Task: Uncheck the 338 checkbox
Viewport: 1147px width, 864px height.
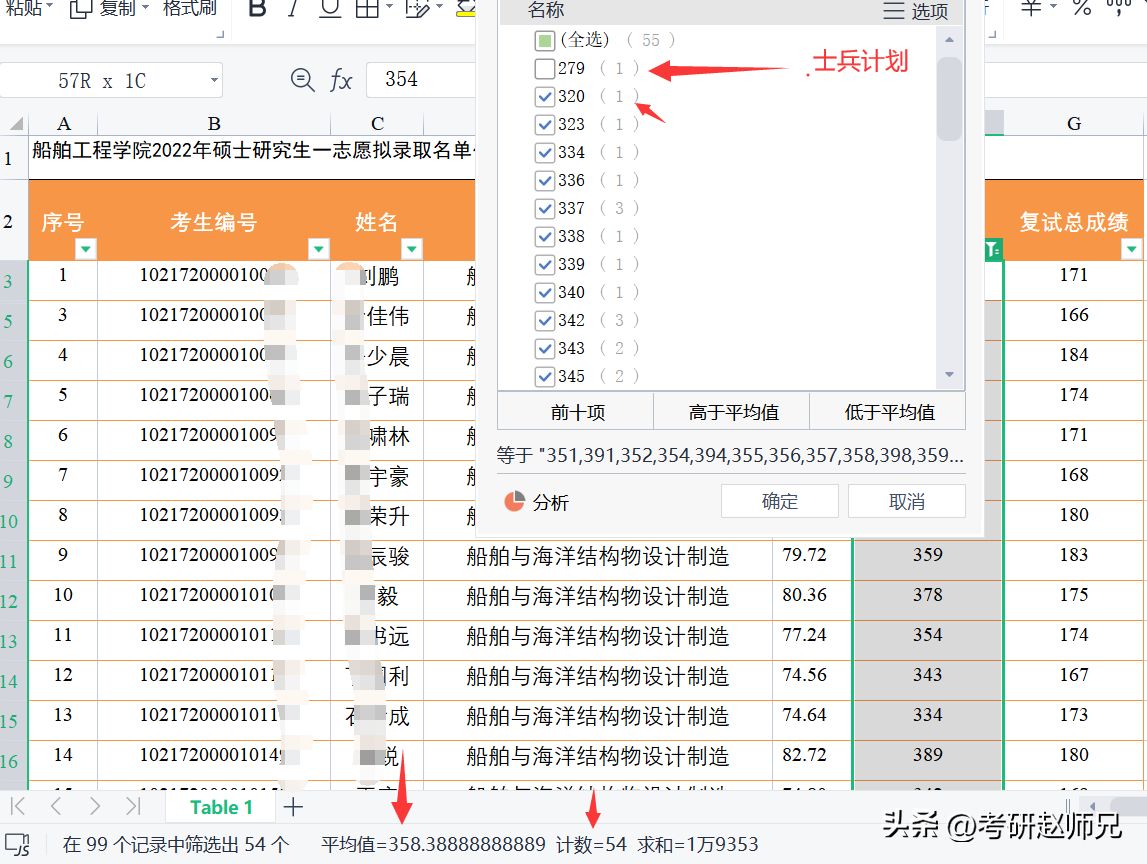Action: (544, 236)
